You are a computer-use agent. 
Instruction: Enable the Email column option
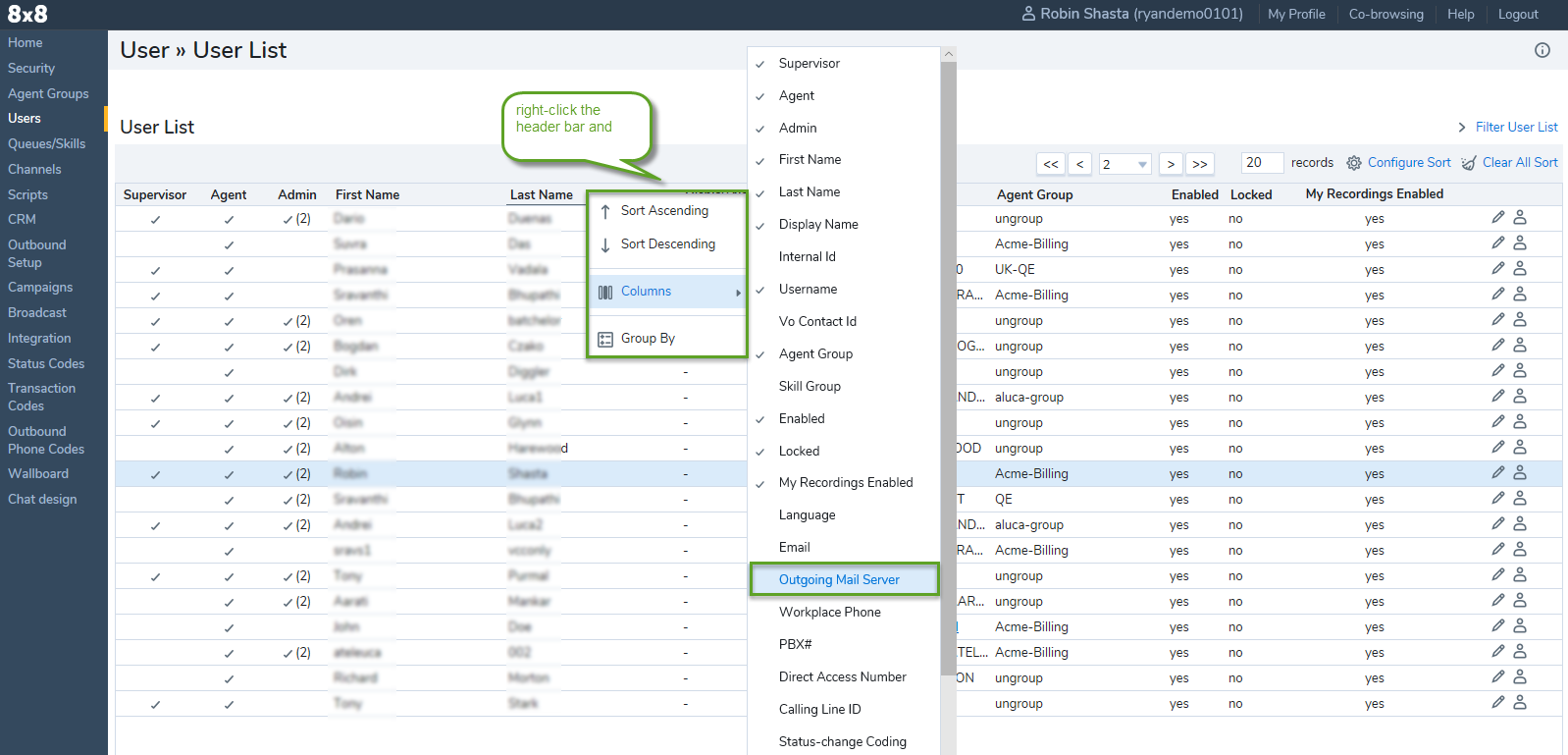(x=794, y=547)
